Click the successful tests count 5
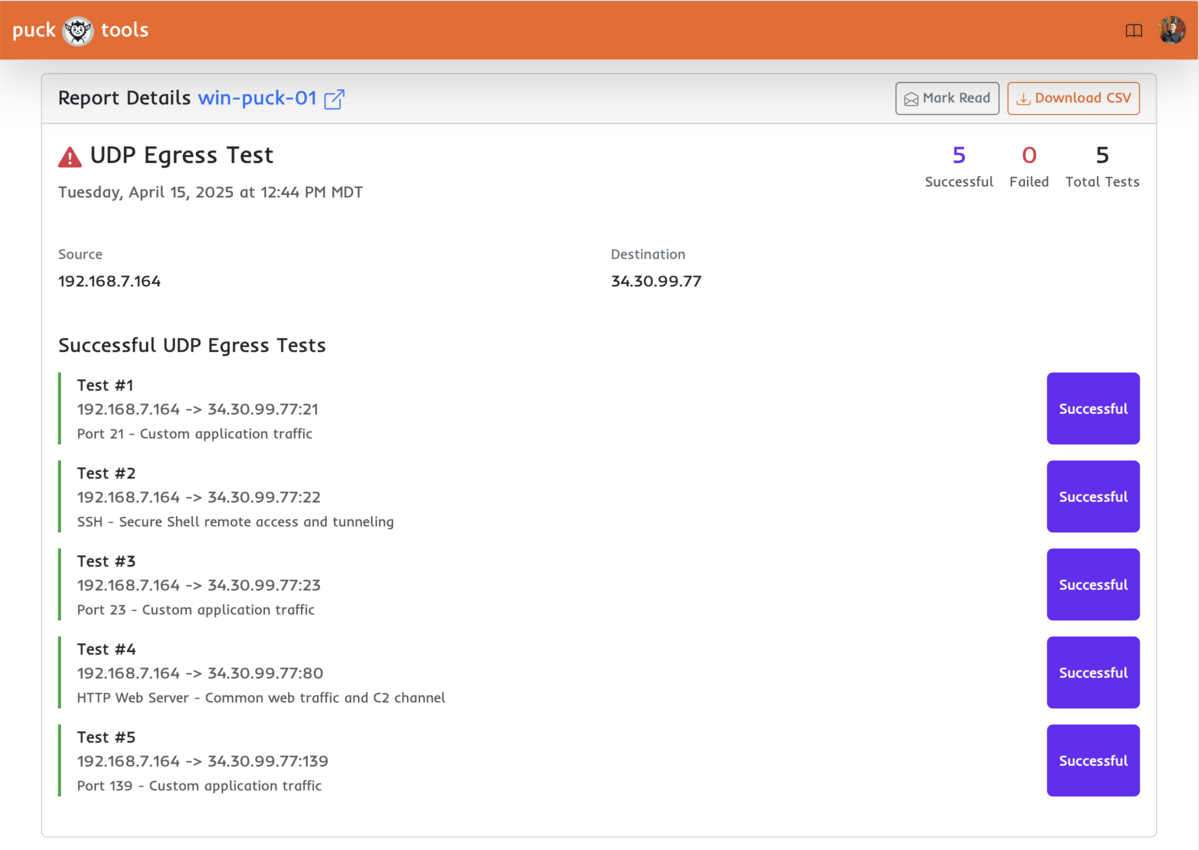This screenshot has width=1199, height=850. (x=958, y=155)
